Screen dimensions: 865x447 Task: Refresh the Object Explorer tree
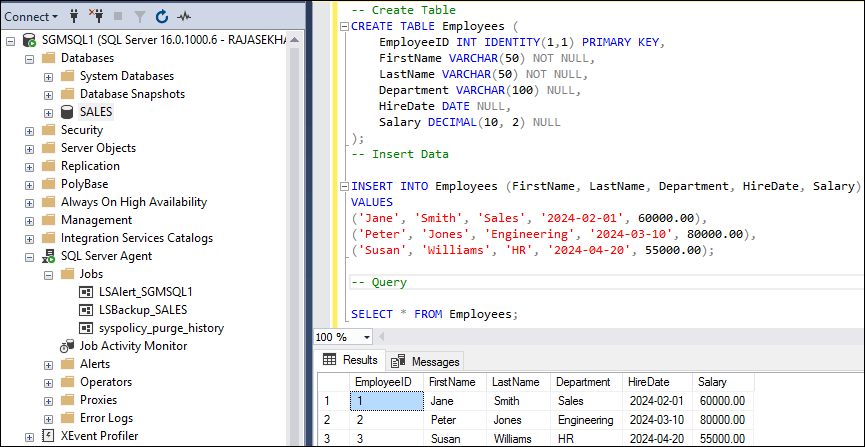[161, 16]
